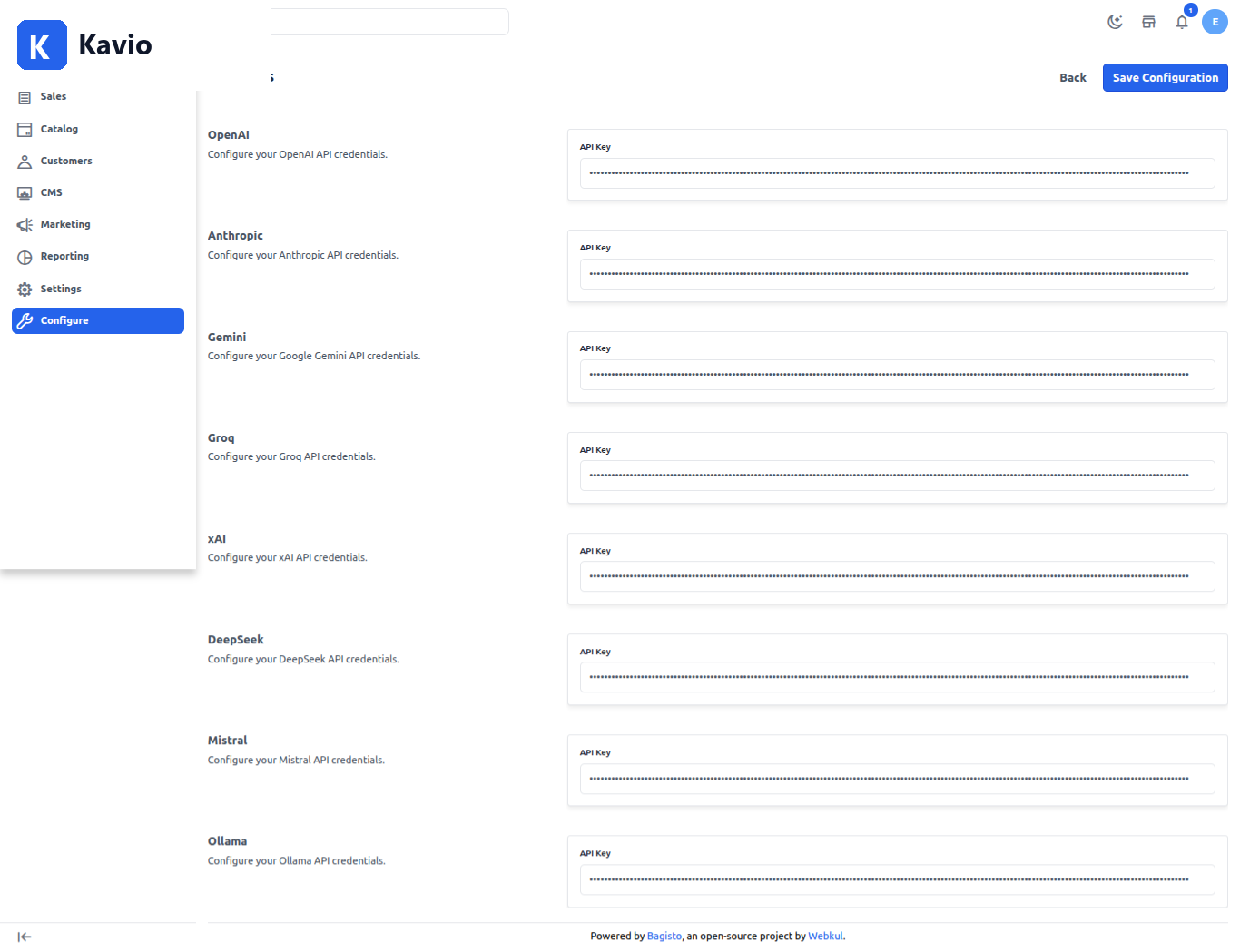The image size is (1240, 952).
Task: Open the Sales menu icon
Action: point(25,97)
